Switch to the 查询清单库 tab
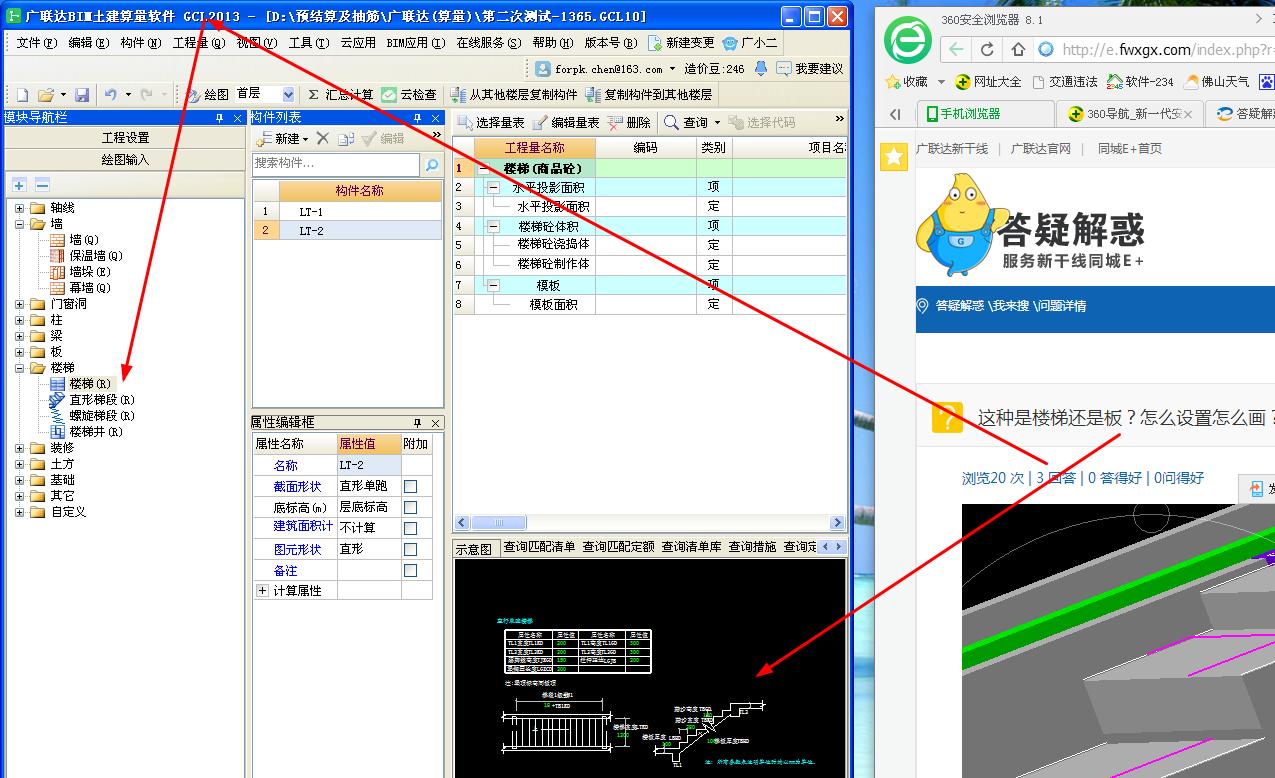This screenshot has width=1275, height=778. 692,547
